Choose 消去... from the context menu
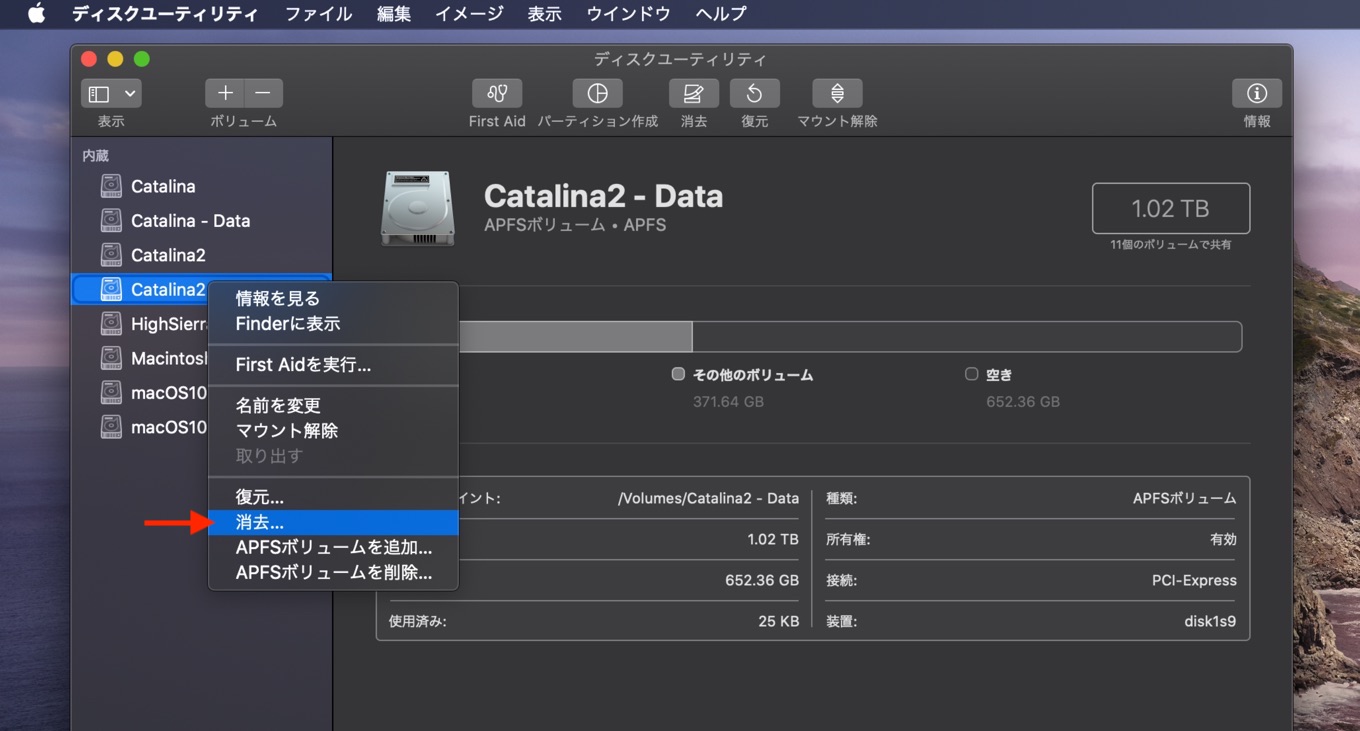This screenshot has width=1360, height=731. tap(333, 522)
